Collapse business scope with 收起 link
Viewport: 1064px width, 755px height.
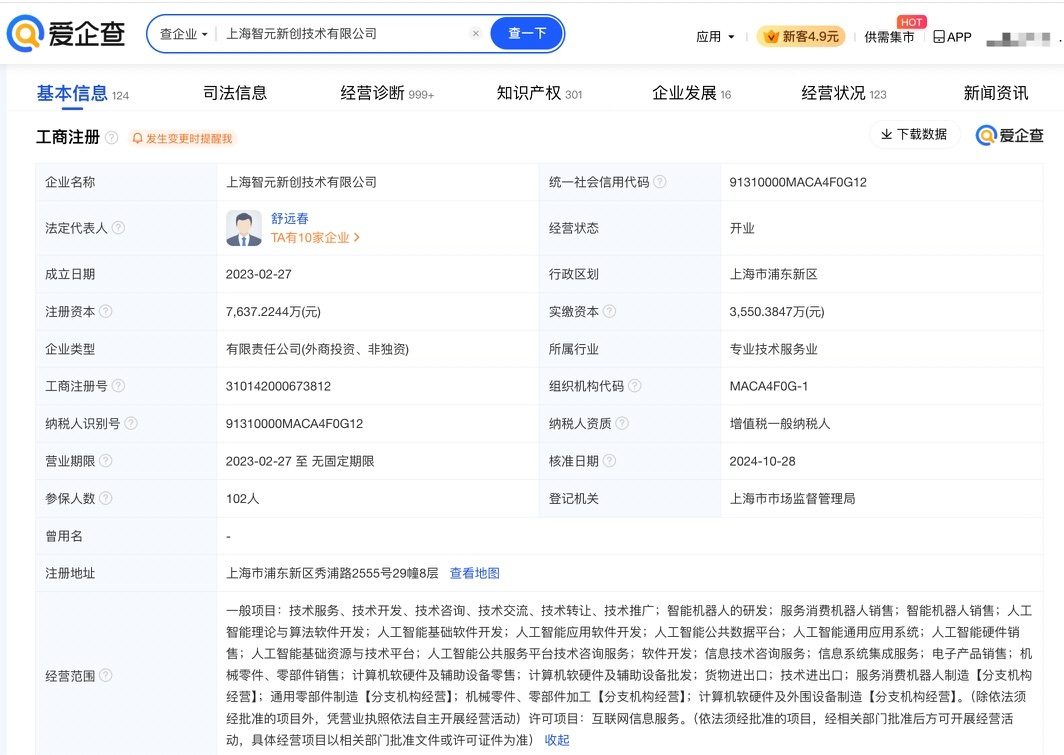[x=557, y=740]
